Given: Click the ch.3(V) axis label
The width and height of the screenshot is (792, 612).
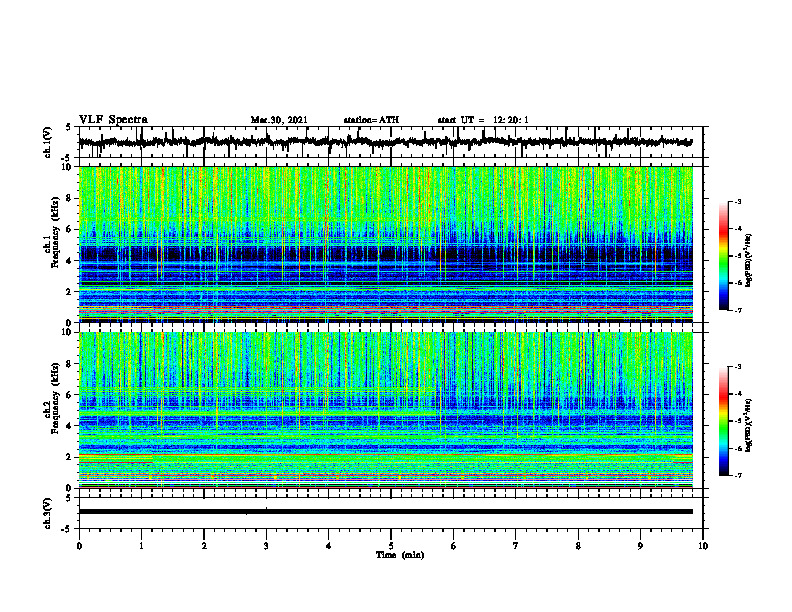Looking at the screenshot, I should pyautogui.click(x=48, y=513).
